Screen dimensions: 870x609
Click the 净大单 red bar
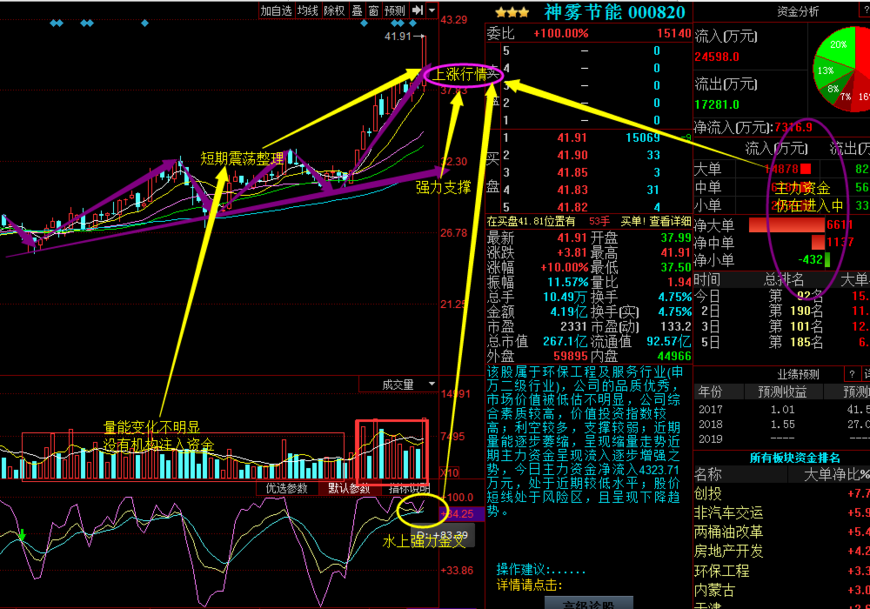click(x=787, y=225)
